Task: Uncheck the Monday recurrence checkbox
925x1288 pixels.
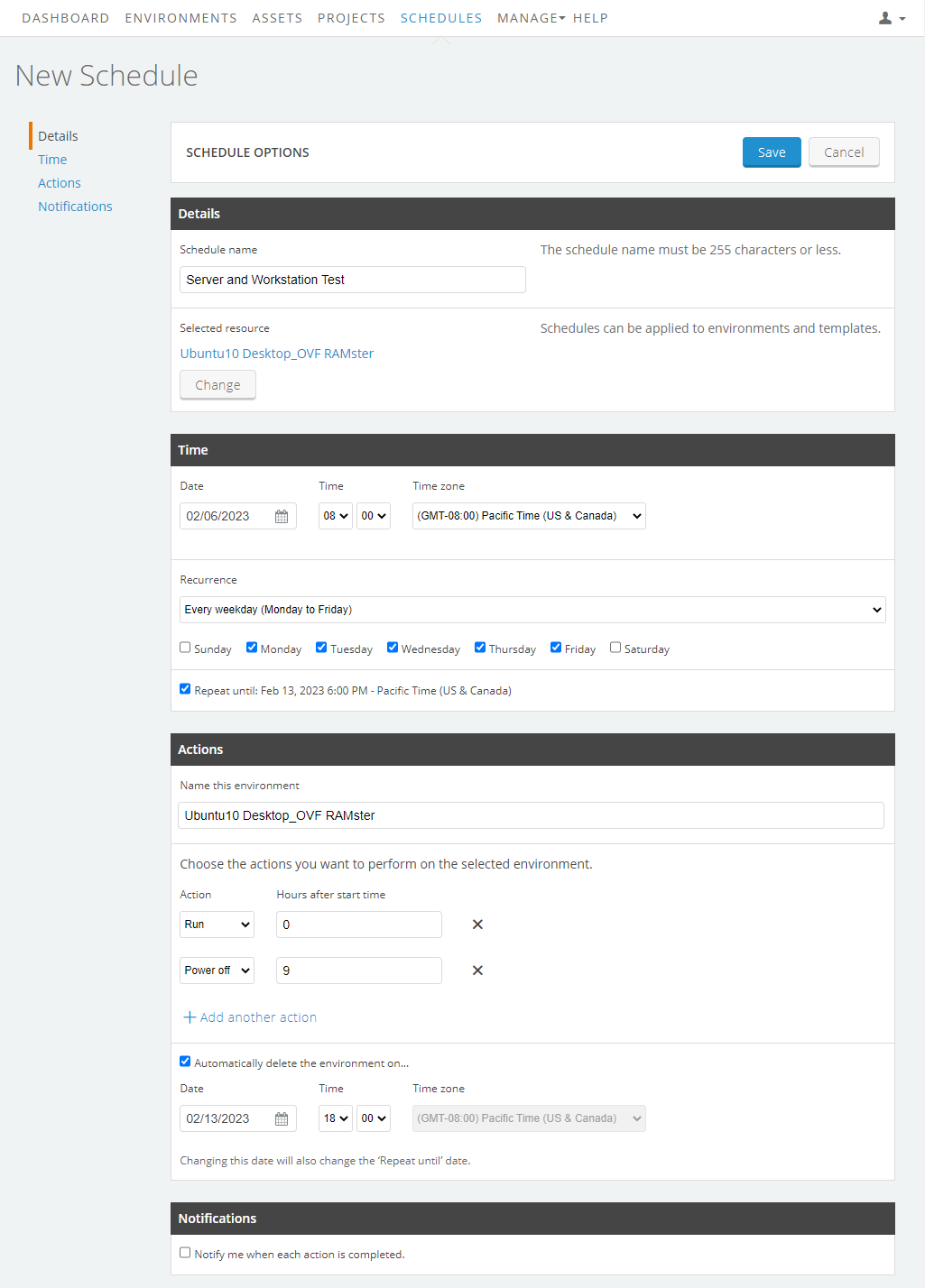Action: 251,647
